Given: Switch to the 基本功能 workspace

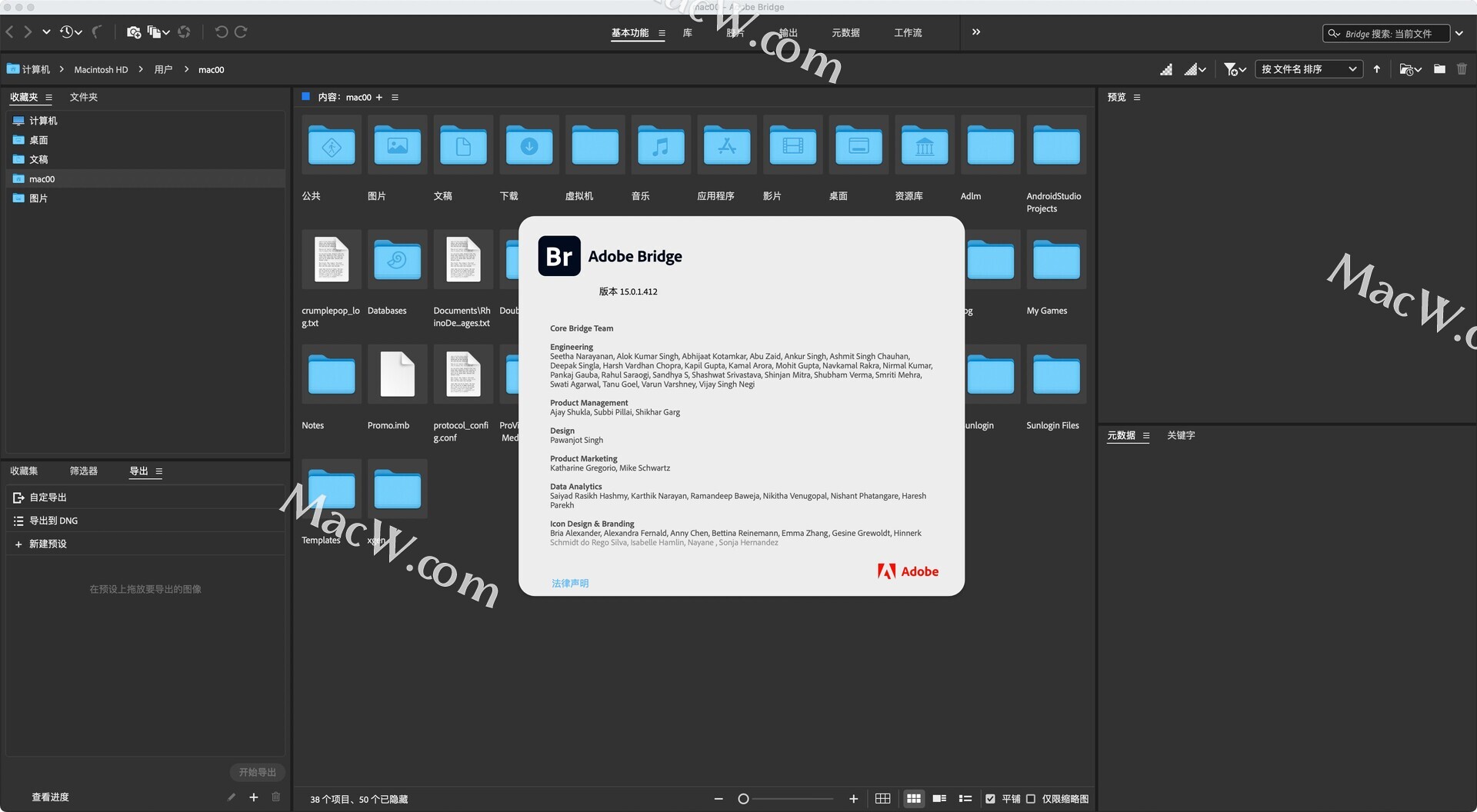Looking at the screenshot, I should click(630, 33).
